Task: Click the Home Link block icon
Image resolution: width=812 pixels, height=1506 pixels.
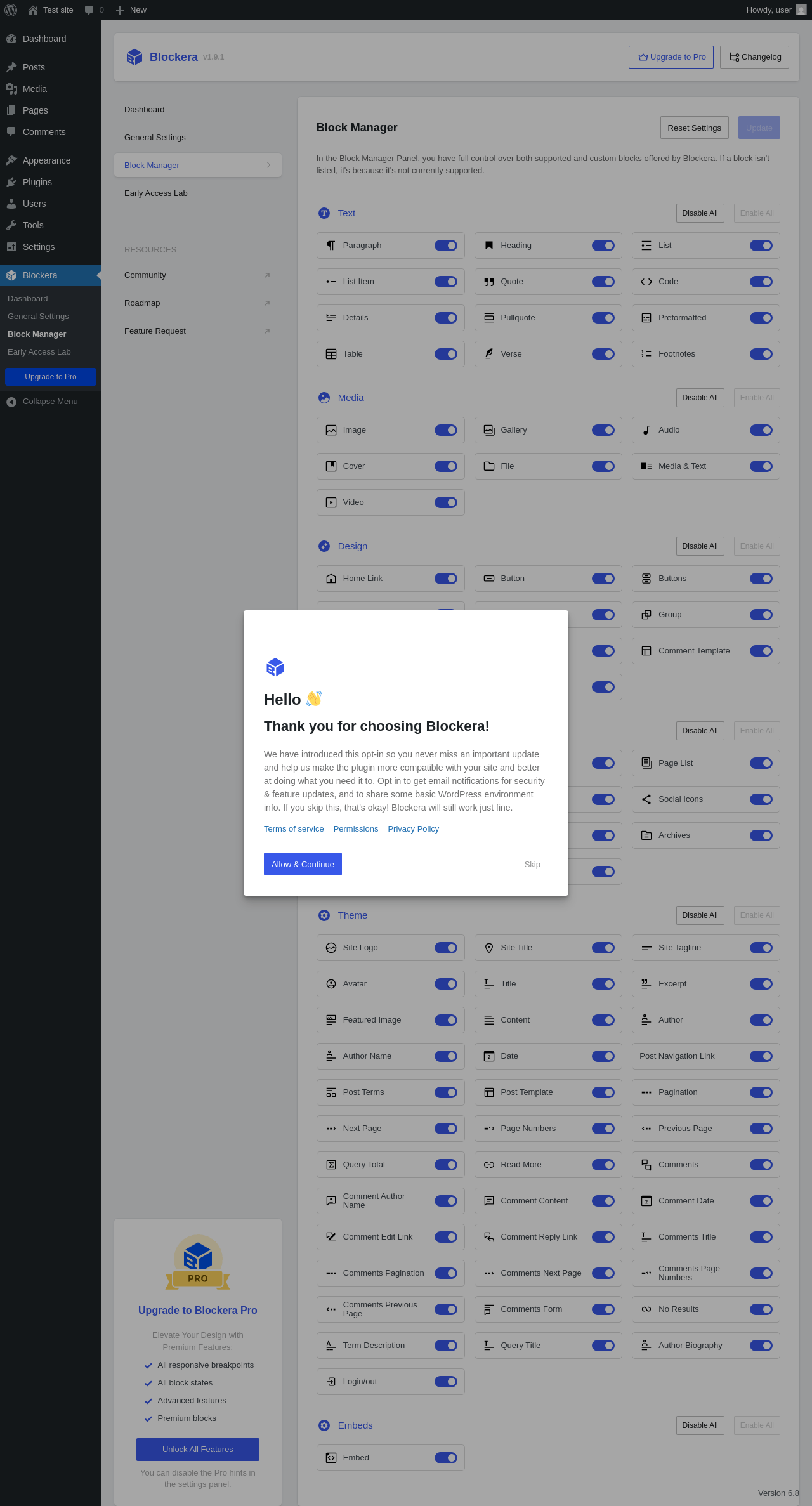Action: pos(331,579)
